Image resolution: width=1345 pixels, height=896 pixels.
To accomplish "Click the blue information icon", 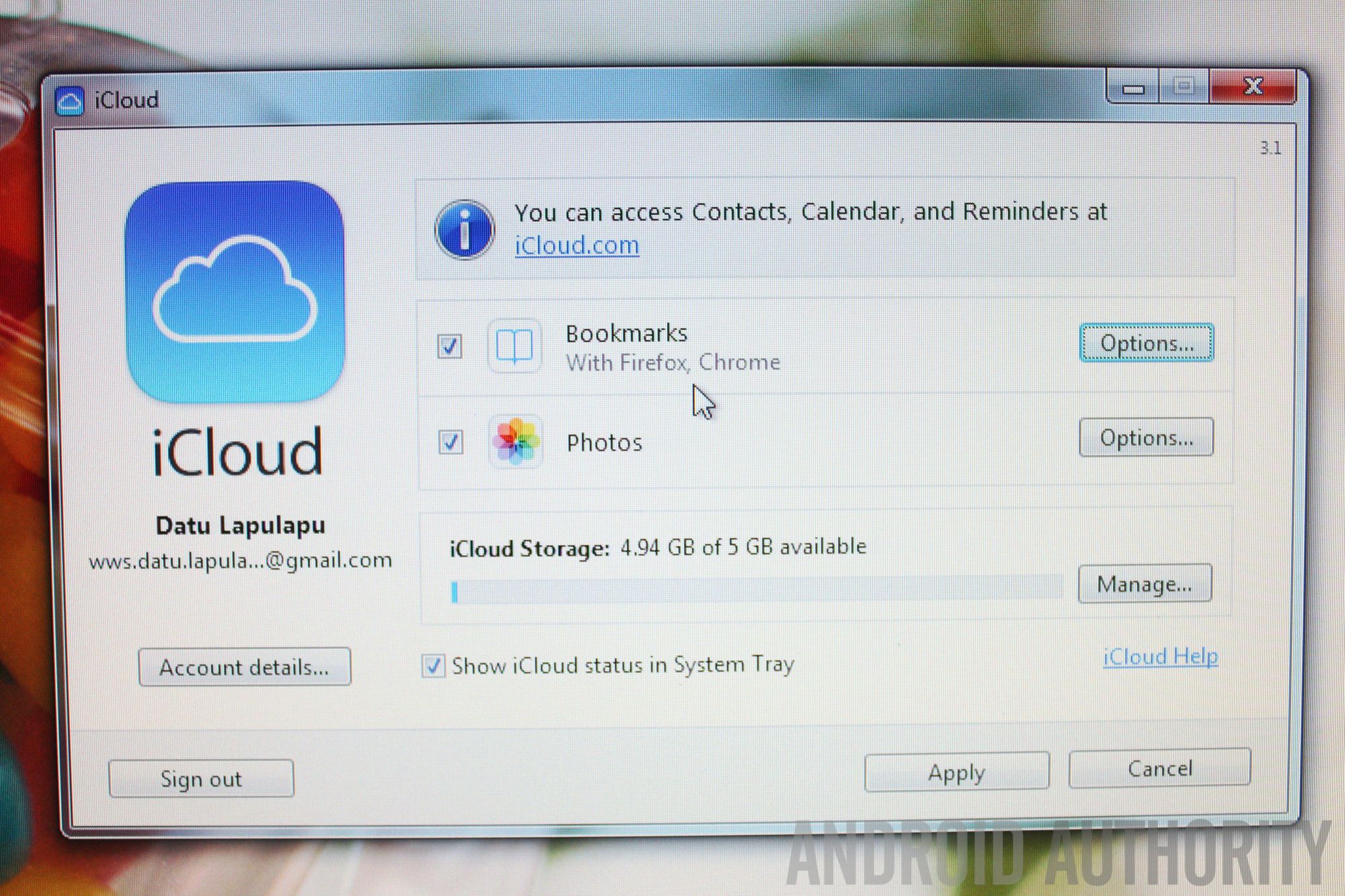I will coord(465,230).
